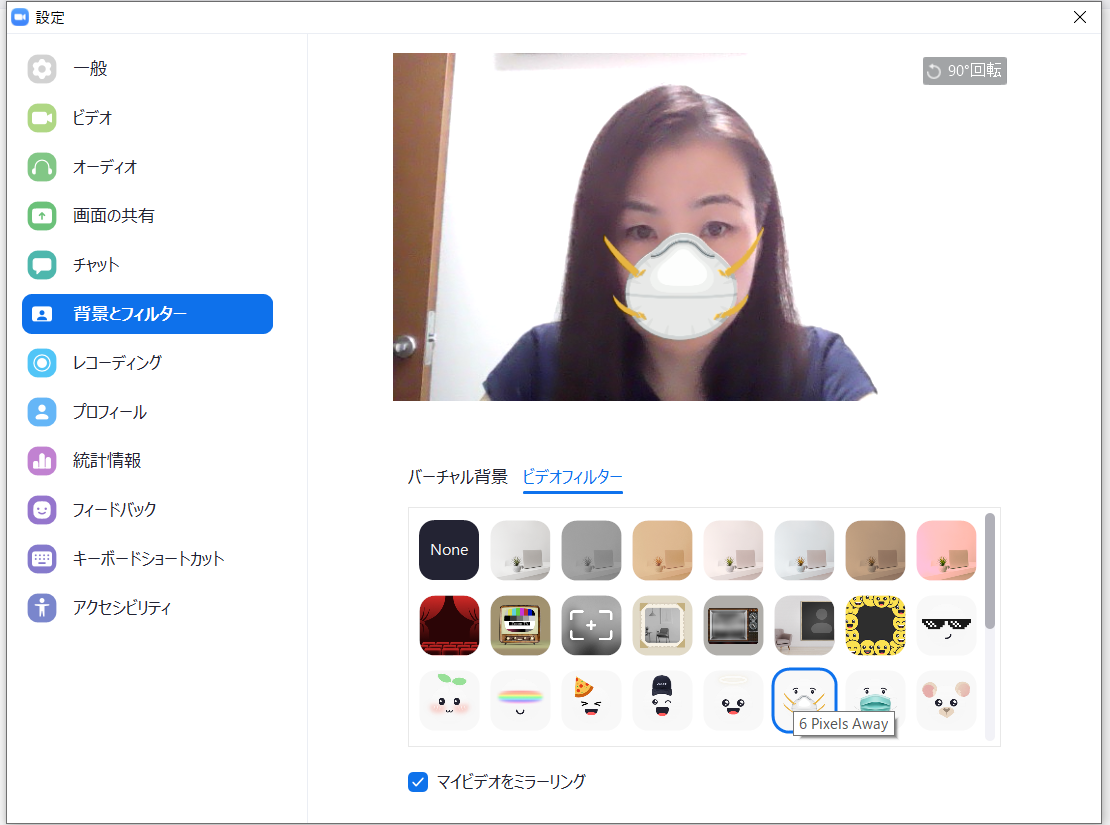Image resolution: width=1110 pixels, height=825 pixels.
Task: Select the rainbow headband filter
Action: 520,701
